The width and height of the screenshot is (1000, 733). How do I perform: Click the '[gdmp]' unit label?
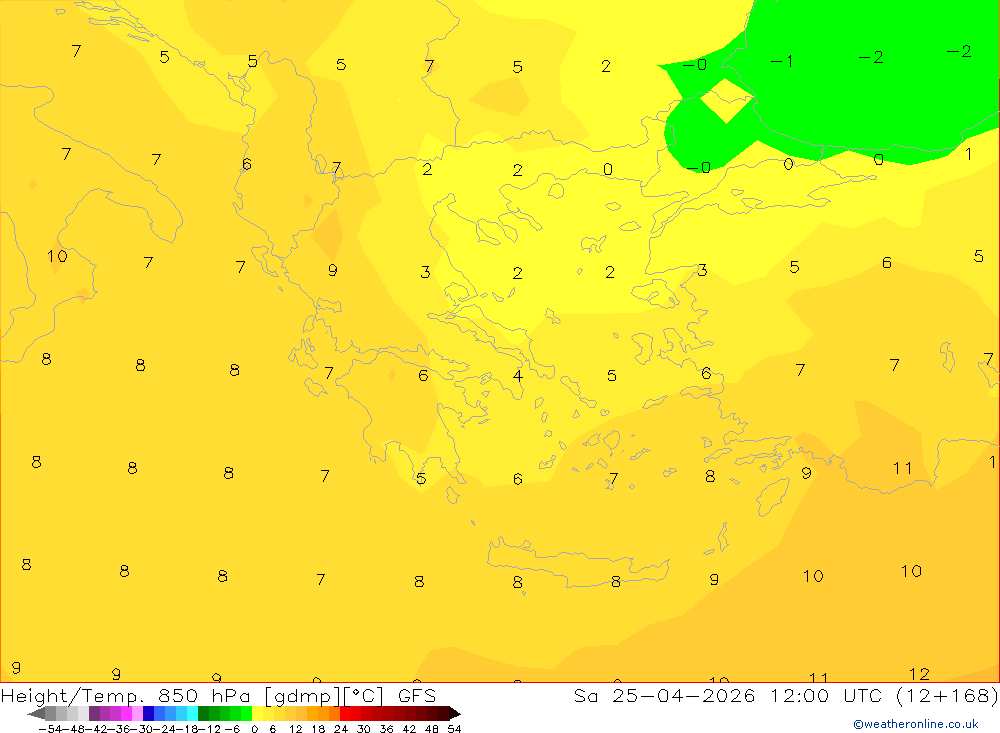[x=303, y=696]
